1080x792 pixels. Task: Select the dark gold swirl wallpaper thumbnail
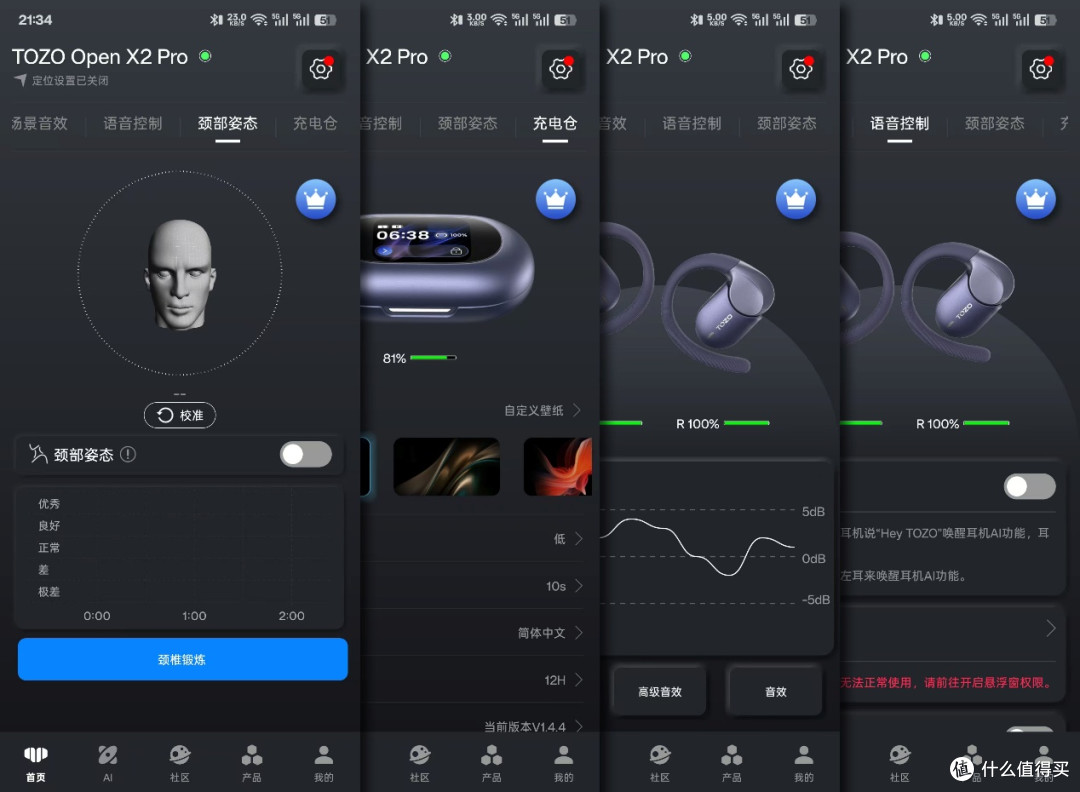[x=446, y=467]
